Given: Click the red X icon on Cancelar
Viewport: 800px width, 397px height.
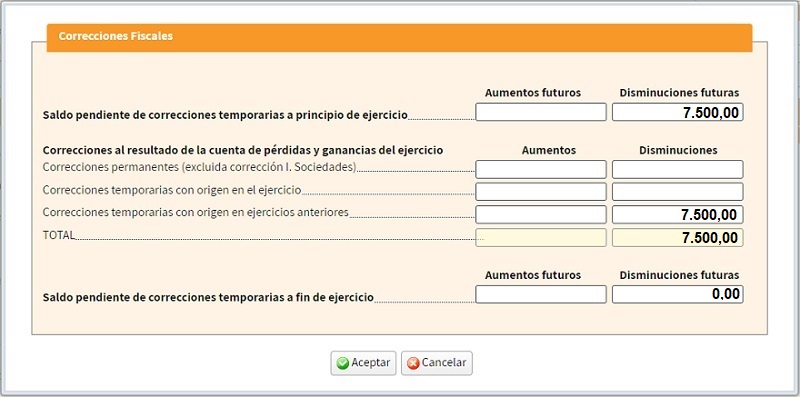Looking at the screenshot, I should 413,363.
